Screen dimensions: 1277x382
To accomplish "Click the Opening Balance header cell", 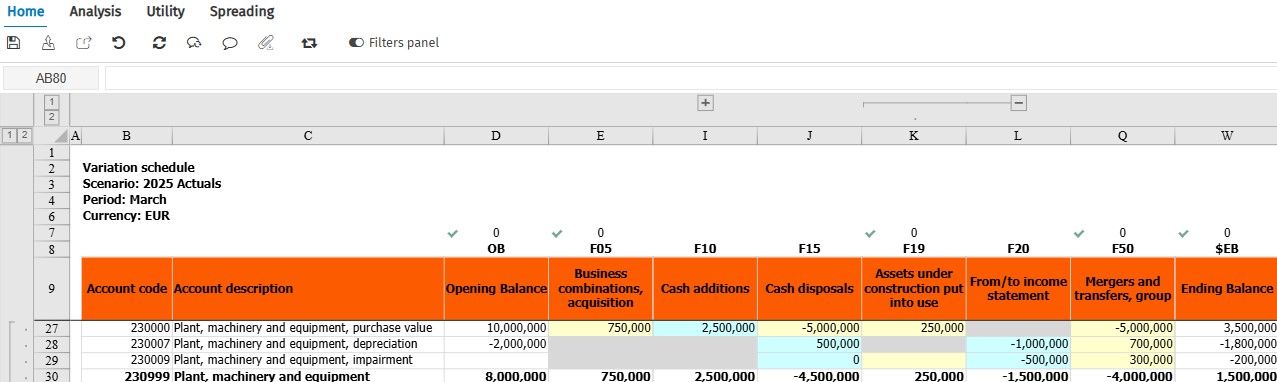I will pyautogui.click(x=496, y=288).
